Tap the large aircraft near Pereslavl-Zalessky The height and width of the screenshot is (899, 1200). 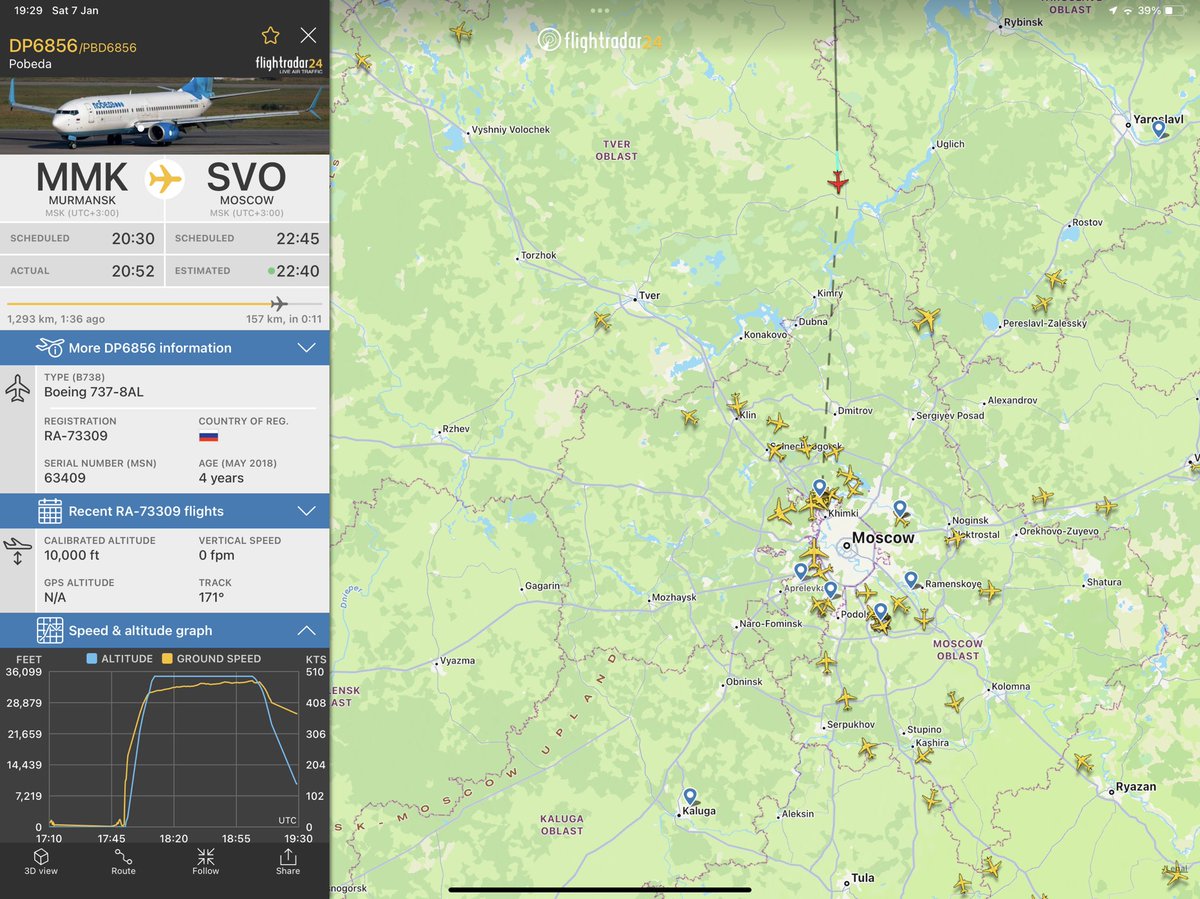(926, 320)
